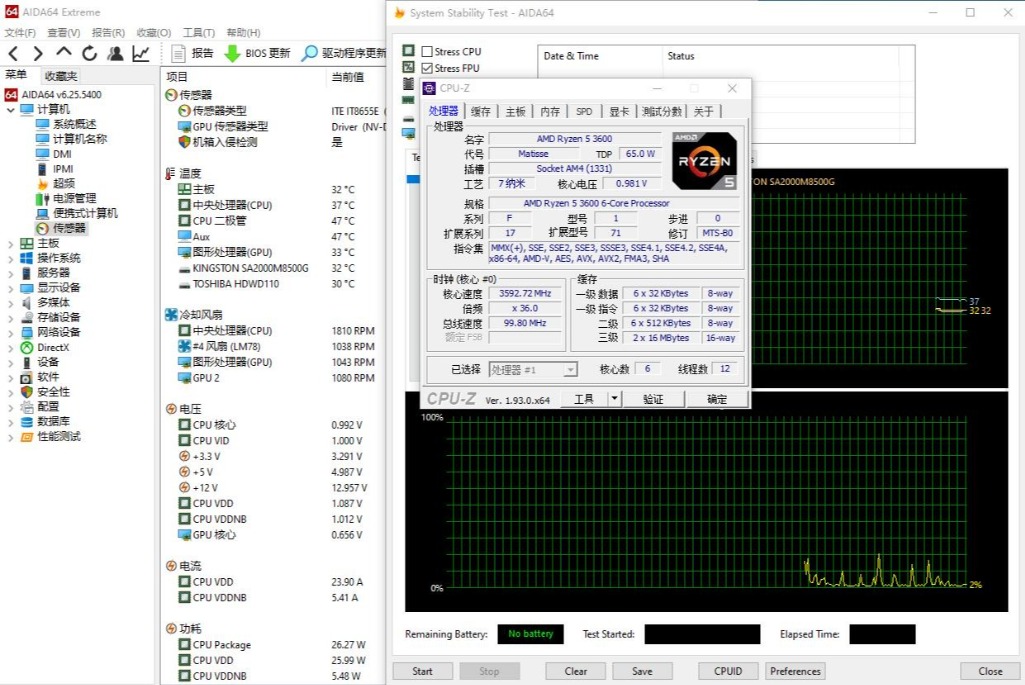
Task: Click the Start button in Stability Test
Action: click(x=422, y=671)
